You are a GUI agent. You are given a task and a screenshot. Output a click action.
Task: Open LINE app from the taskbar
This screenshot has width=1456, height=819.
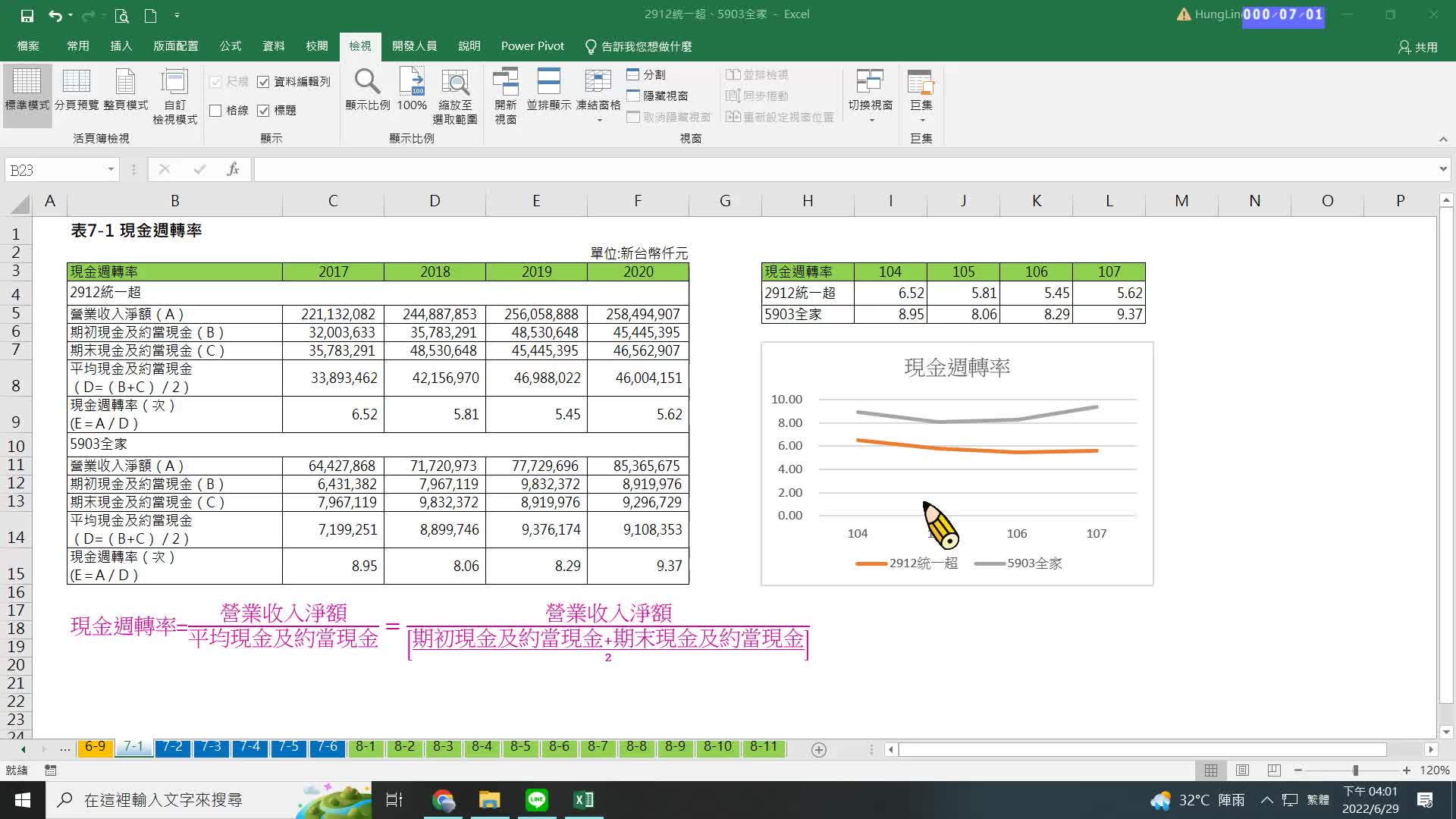point(537,800)
